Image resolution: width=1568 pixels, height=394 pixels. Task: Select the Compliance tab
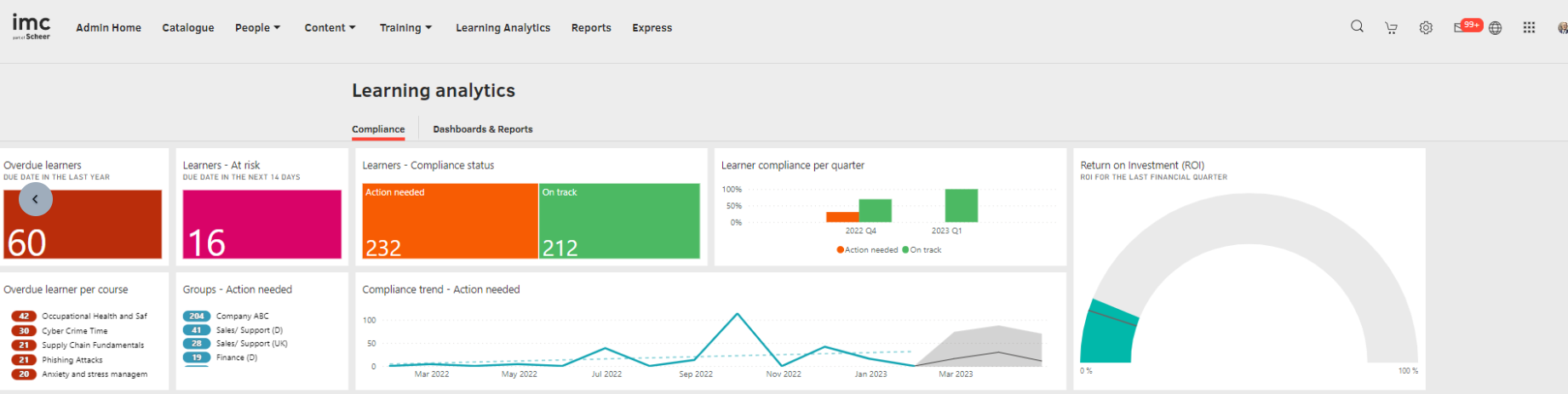378,129
